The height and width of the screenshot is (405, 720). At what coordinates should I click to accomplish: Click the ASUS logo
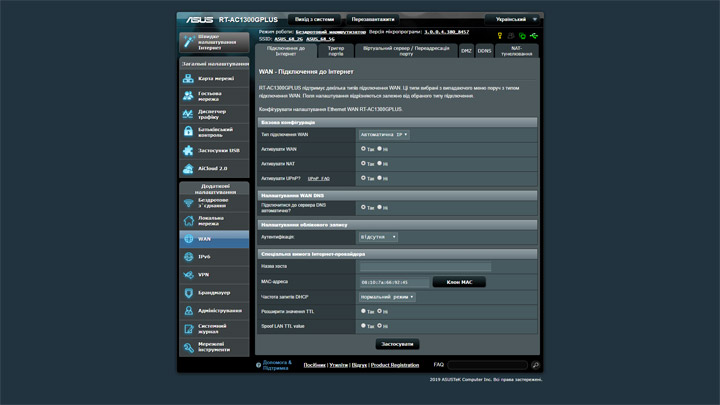point(200,20)
